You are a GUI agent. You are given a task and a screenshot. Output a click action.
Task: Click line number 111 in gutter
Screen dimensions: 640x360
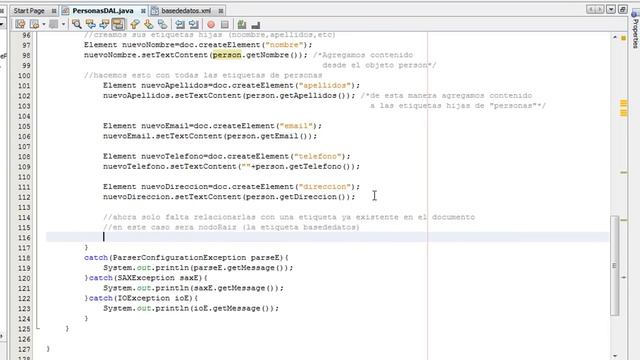[24, 187]
